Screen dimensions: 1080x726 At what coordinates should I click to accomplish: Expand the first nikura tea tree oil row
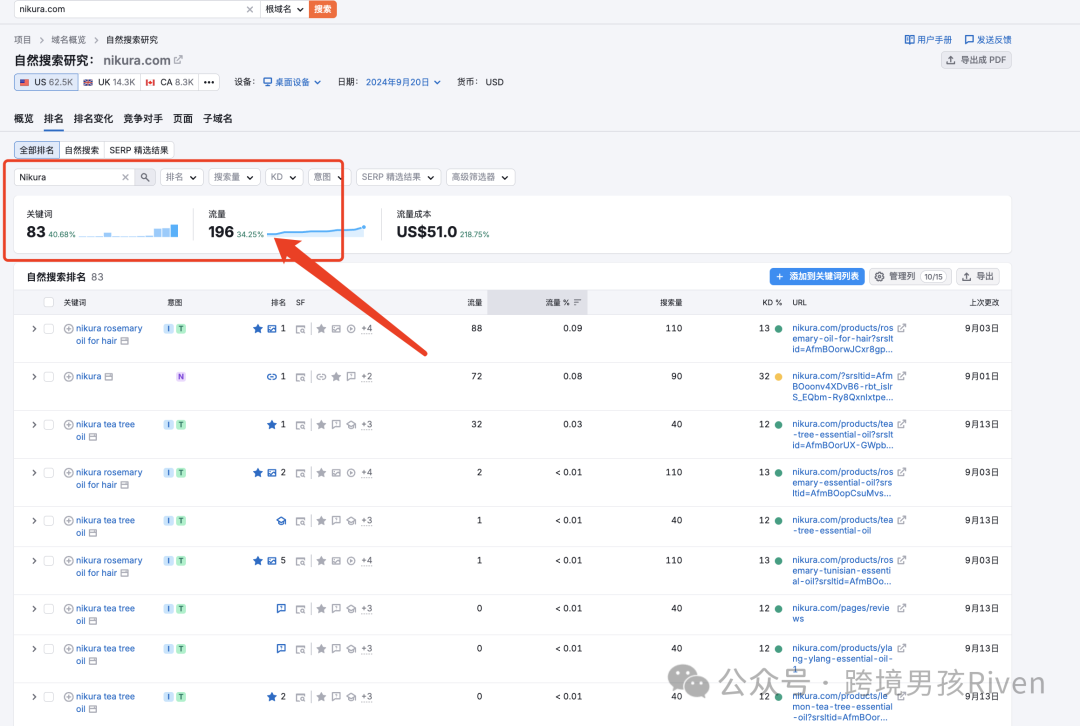pos(34,425)
